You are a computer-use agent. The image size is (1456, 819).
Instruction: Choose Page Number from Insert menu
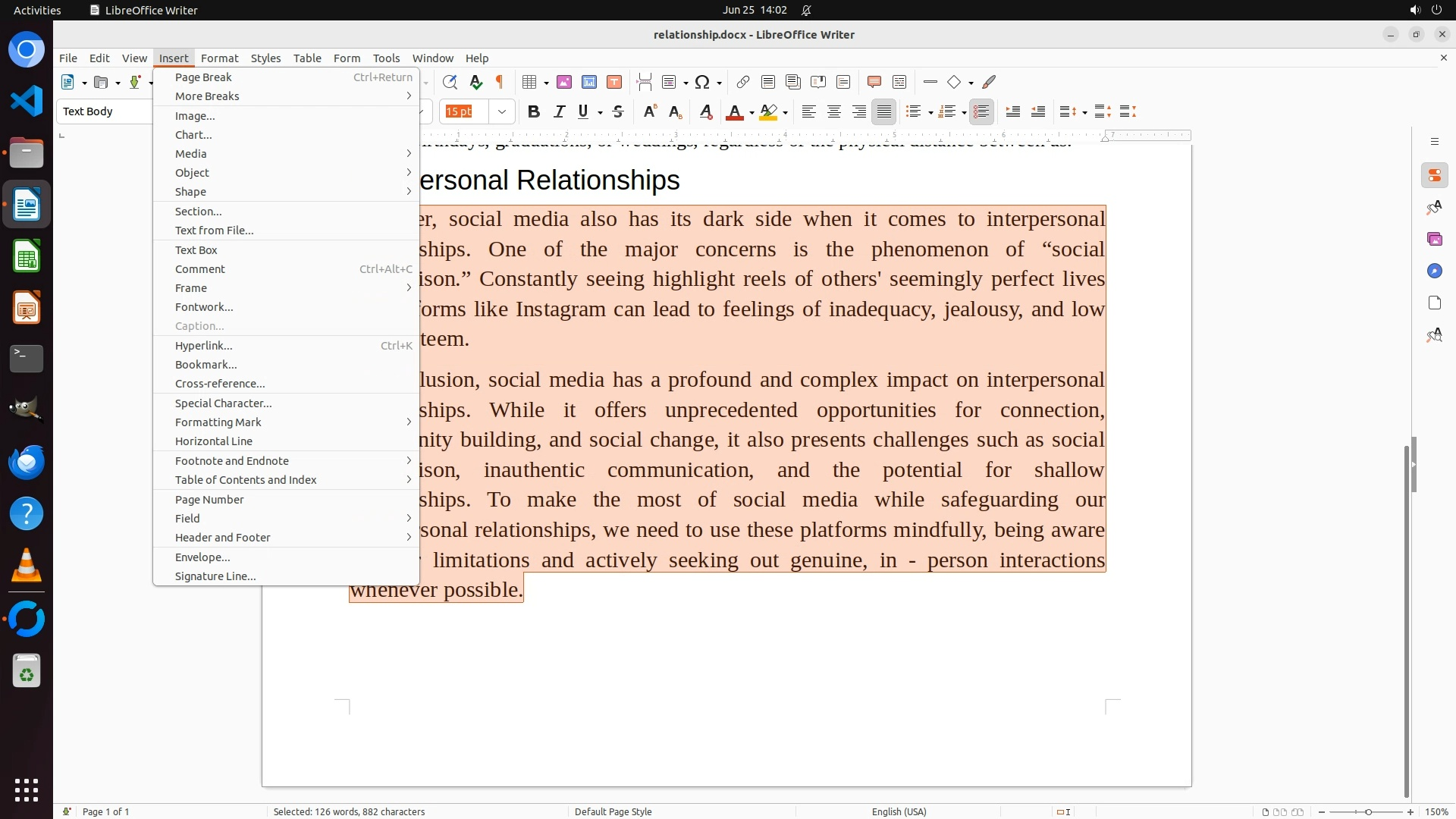[209, 500]
